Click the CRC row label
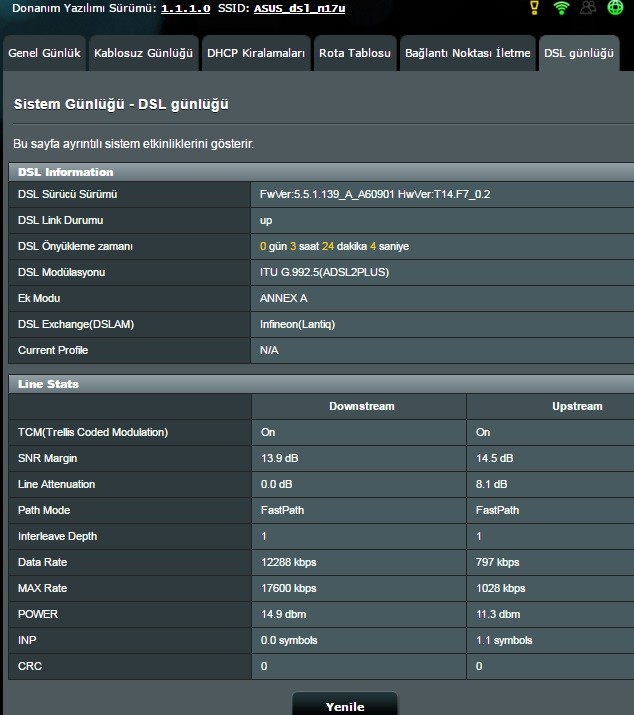The image size is (634, 715). click(30, 666)
